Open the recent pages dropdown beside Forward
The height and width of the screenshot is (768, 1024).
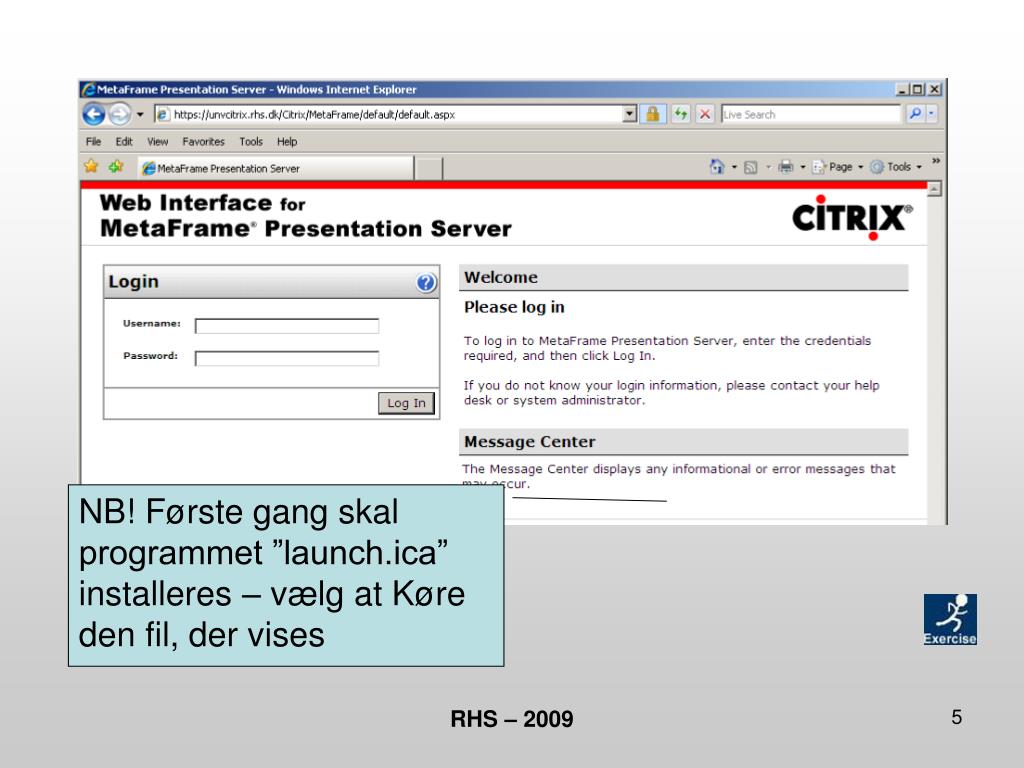140,114
